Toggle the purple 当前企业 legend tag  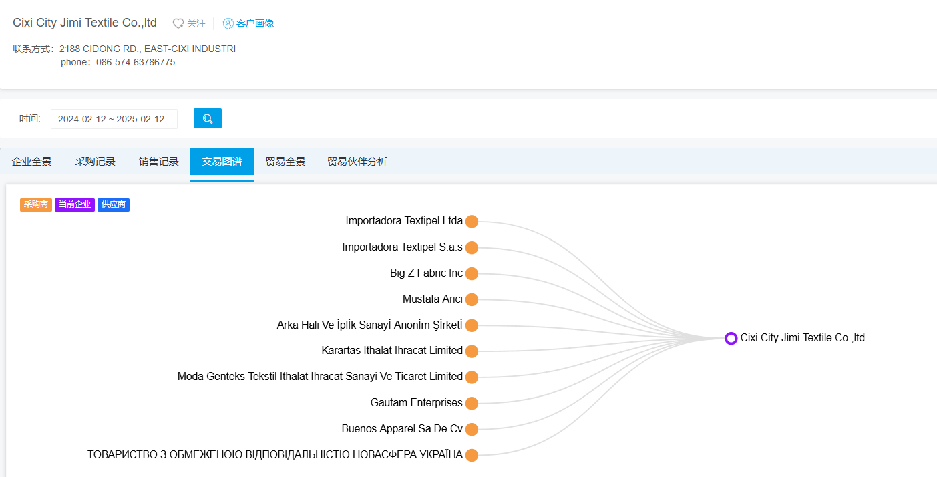75,204
